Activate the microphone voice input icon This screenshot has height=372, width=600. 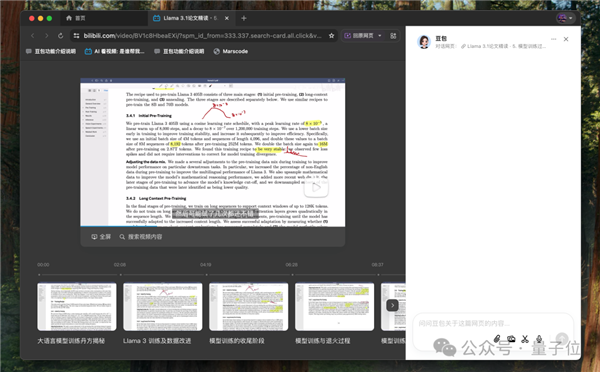tap(539, 339)
